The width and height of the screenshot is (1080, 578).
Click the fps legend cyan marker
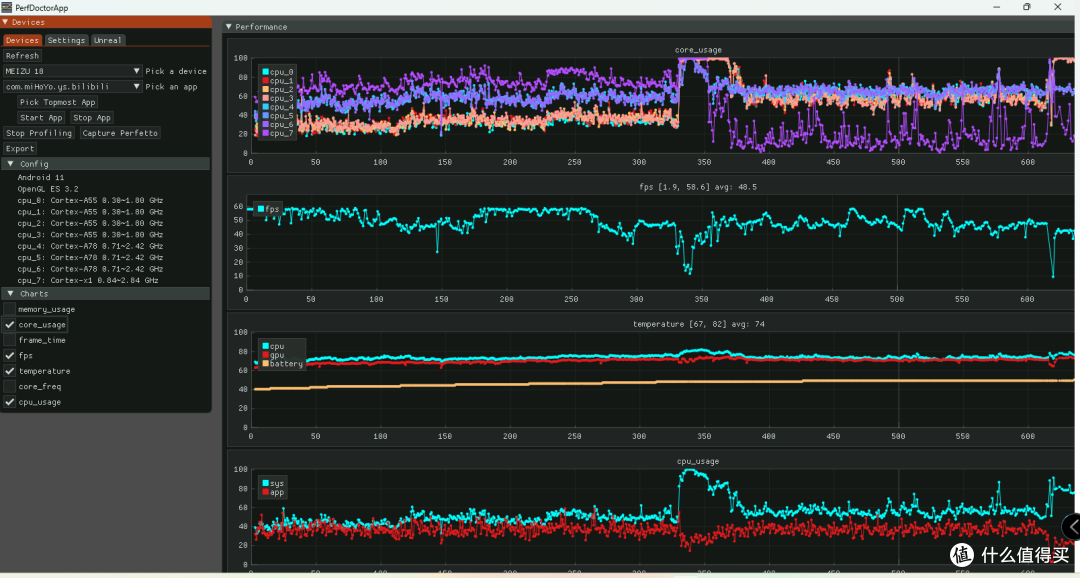(261, 209)
